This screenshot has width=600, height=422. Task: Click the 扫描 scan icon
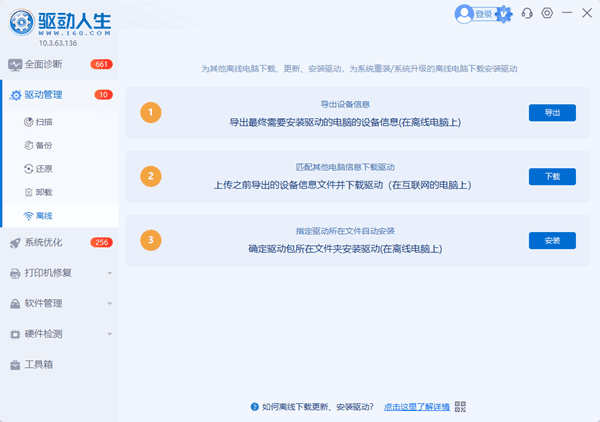coord(29,122)
